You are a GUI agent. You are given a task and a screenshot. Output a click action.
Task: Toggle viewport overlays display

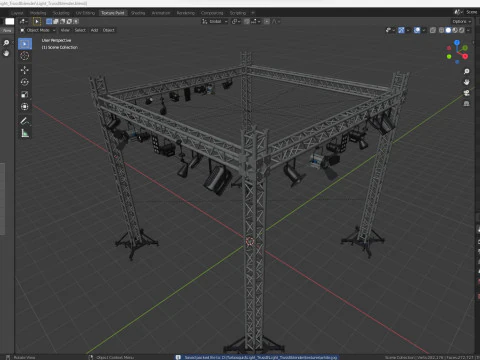point(417,30)
